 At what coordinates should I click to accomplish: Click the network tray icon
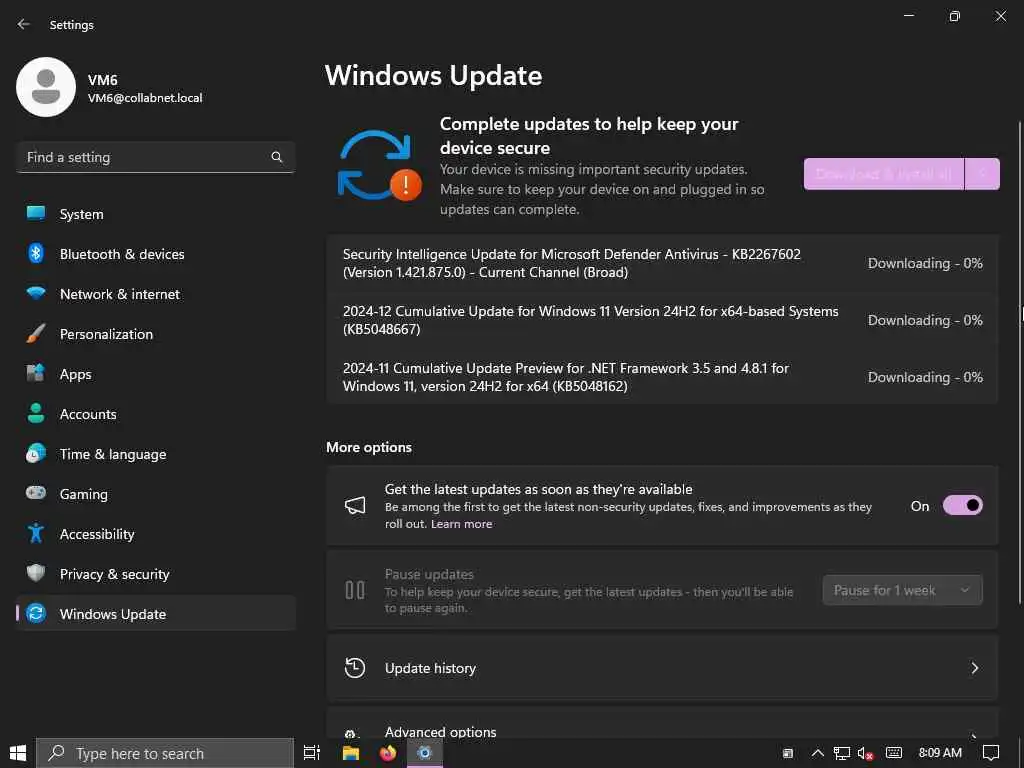click(x=842, y=753)
